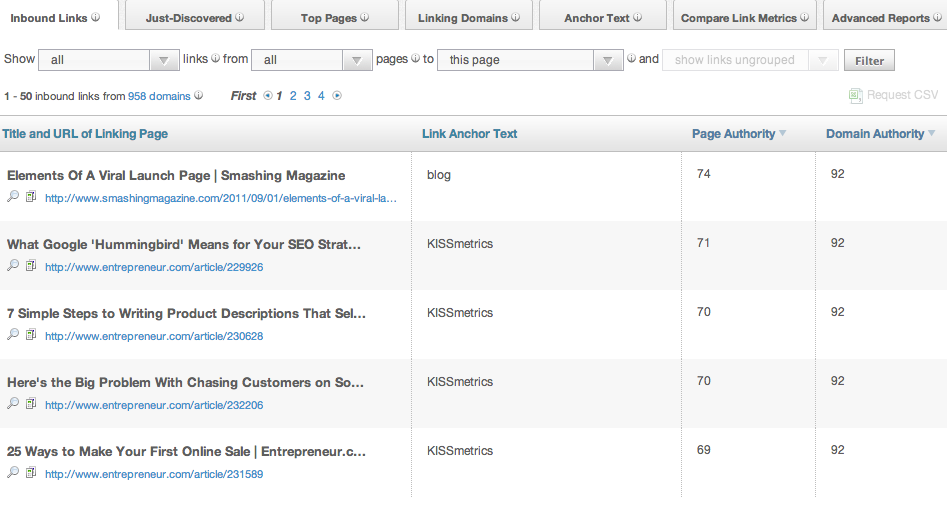The height and width of the screenshot is (505, 947).
Task: Switch to Just-Discovered tab
Action: (195, 16)
